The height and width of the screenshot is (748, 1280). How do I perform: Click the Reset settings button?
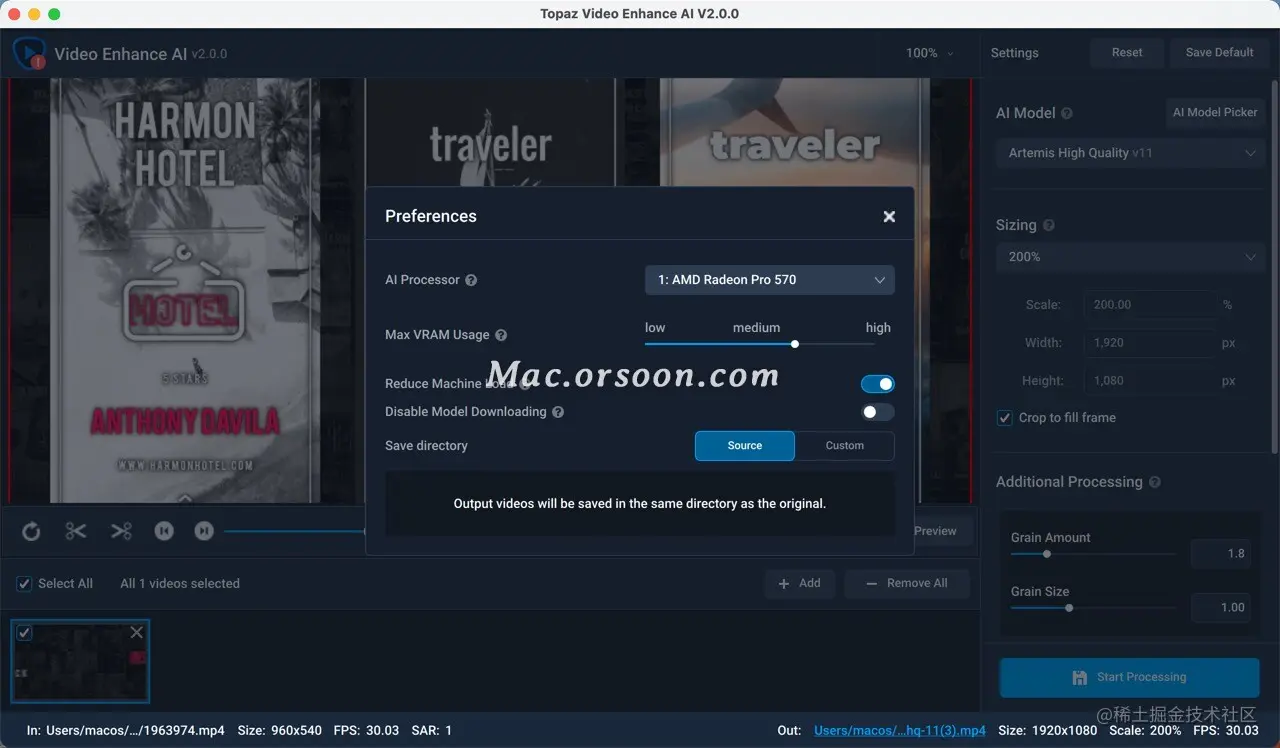pos(1127,53)
